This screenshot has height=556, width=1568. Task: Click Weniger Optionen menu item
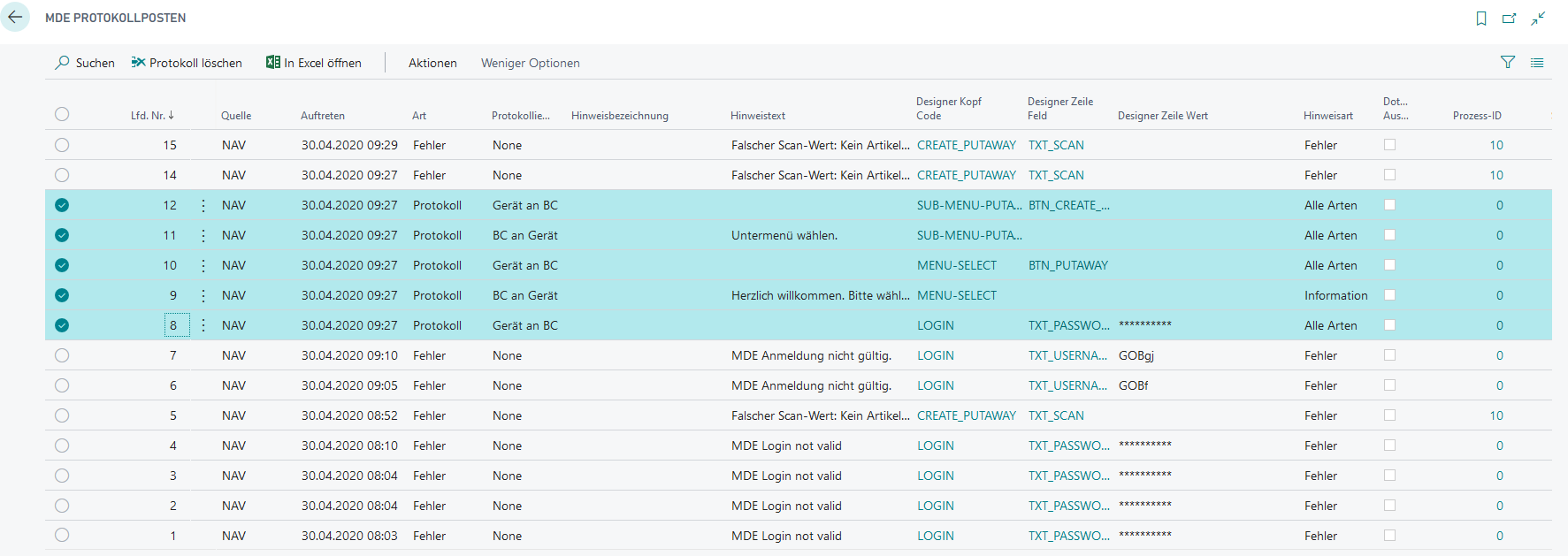tap(530, 63)
